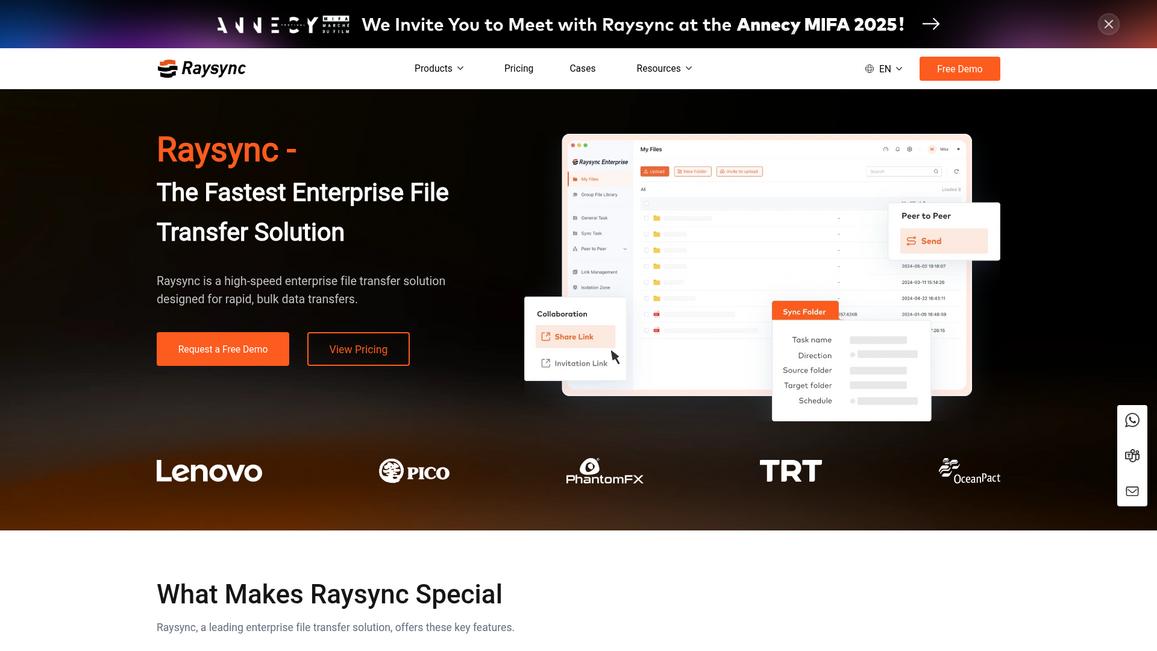This screenshot has height=651, width=1157.
Task: Click the banner invitation text
Action: (x=632, y=24)
